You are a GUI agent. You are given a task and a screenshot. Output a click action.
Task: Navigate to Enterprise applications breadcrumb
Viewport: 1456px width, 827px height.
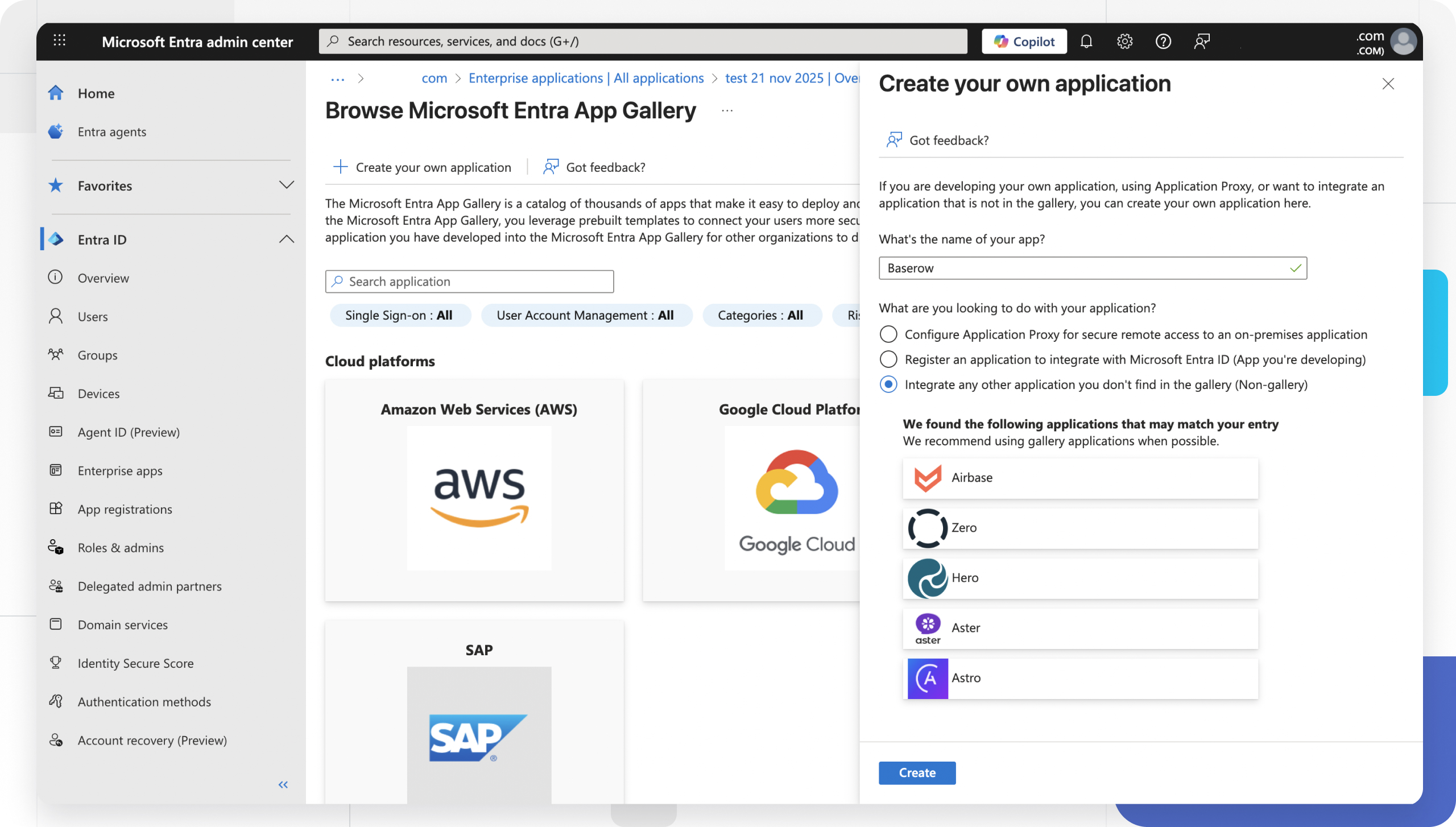coord(585,78)
